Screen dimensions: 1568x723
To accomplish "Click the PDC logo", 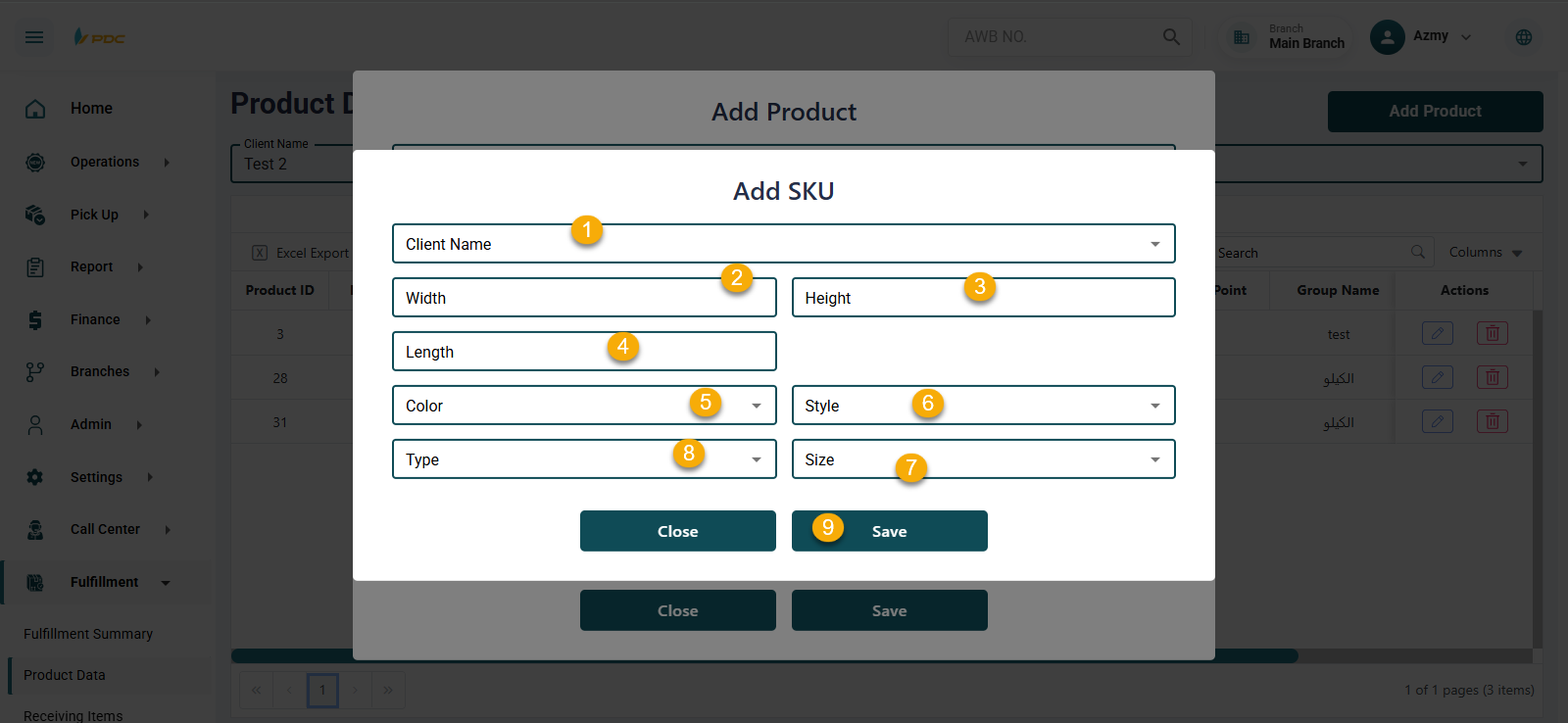I will [99, 37].
